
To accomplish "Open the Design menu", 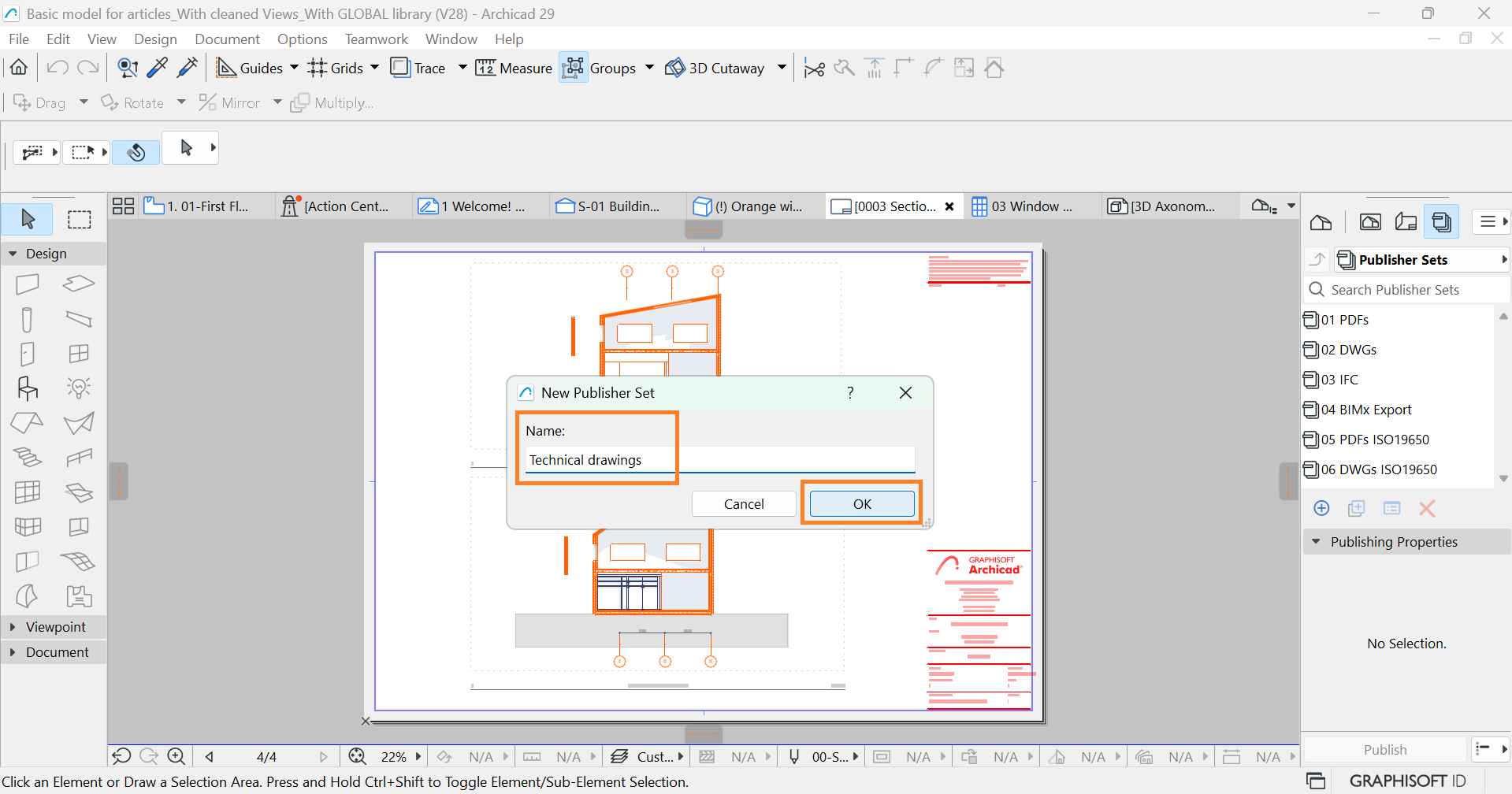I will click(155, 39).
